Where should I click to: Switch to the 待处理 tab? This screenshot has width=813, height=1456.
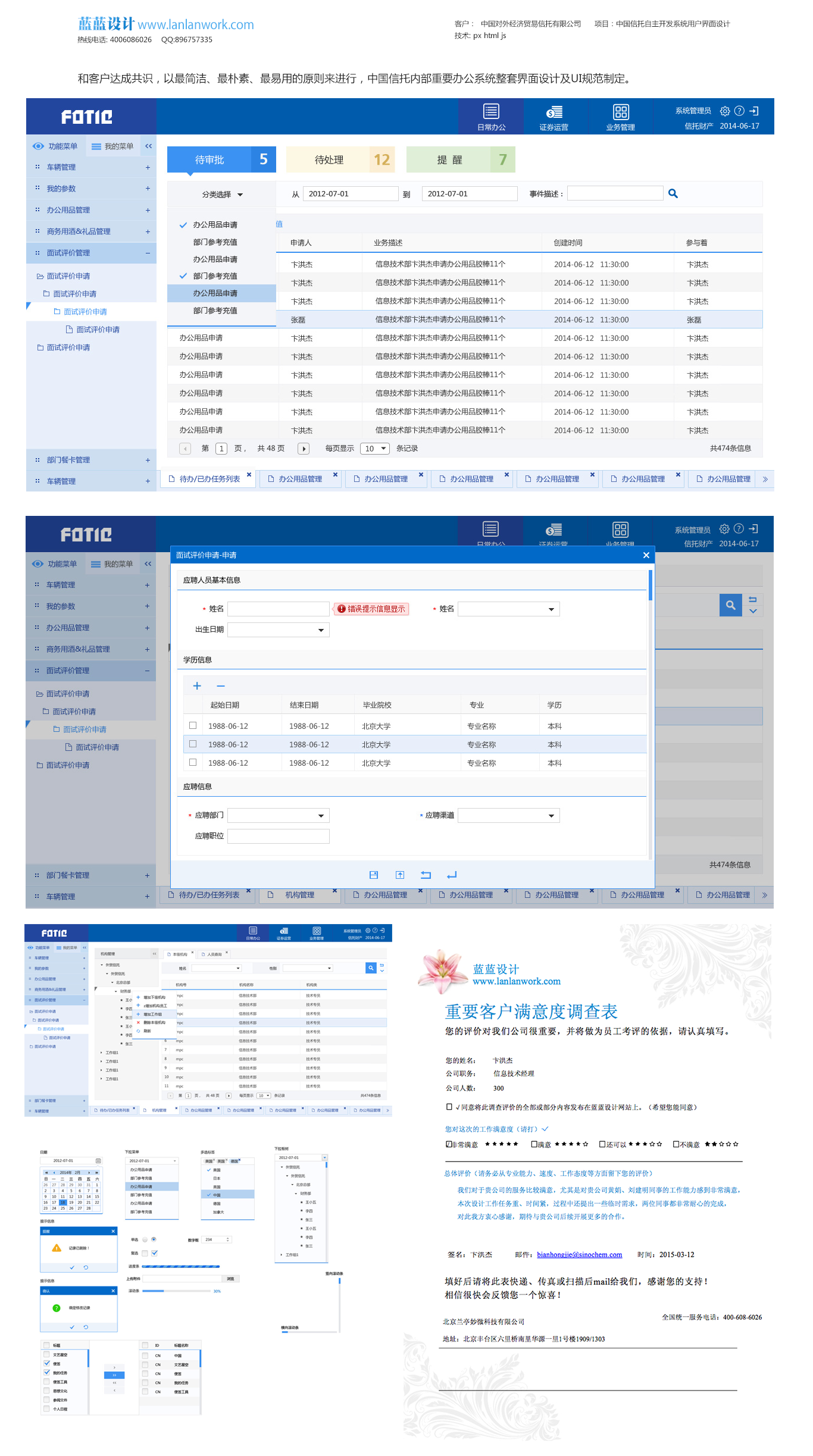[x=340, y=159]
